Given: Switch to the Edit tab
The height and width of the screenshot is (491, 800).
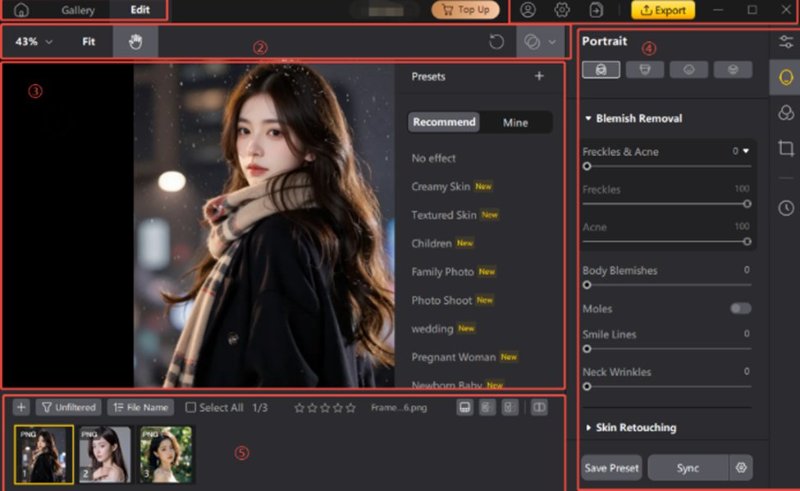Looking at the screenshot, I should (x=140, y=10).
